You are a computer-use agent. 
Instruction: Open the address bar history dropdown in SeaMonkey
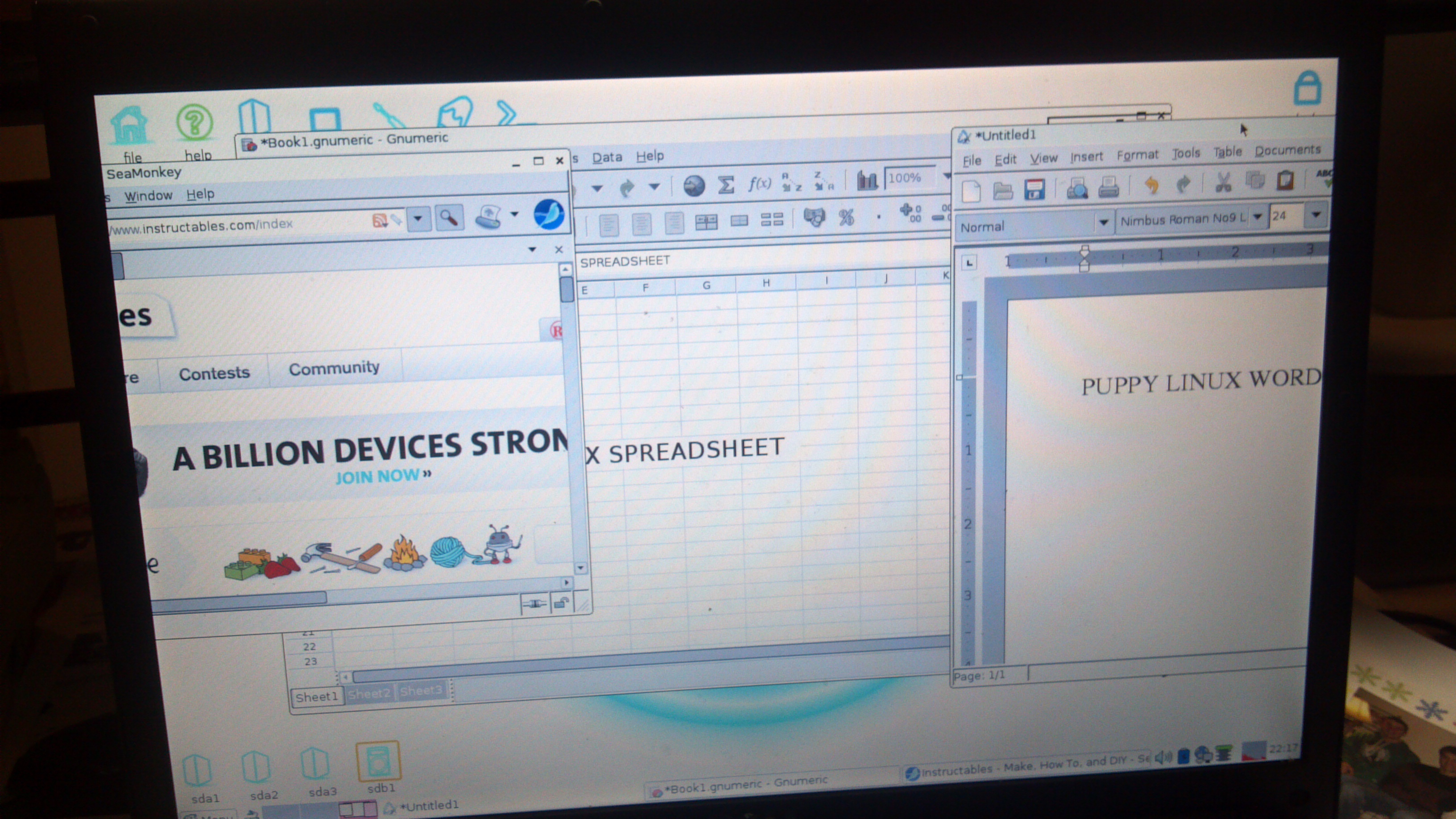[418, 218]
